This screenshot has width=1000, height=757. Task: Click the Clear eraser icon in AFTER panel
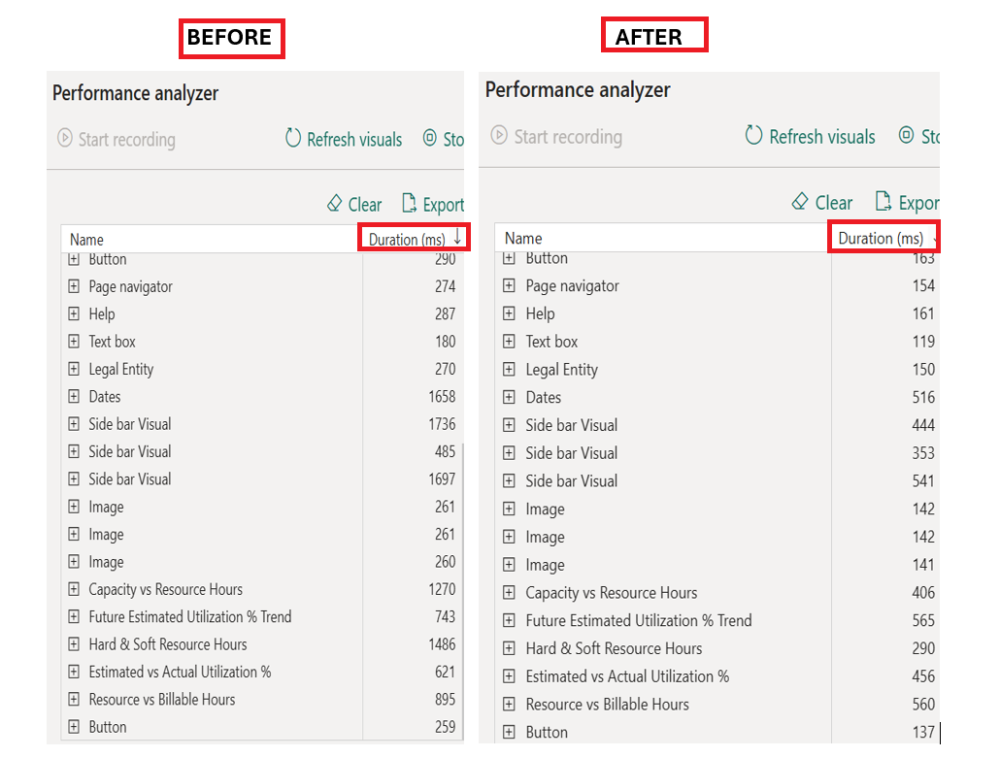click(800, 202)
